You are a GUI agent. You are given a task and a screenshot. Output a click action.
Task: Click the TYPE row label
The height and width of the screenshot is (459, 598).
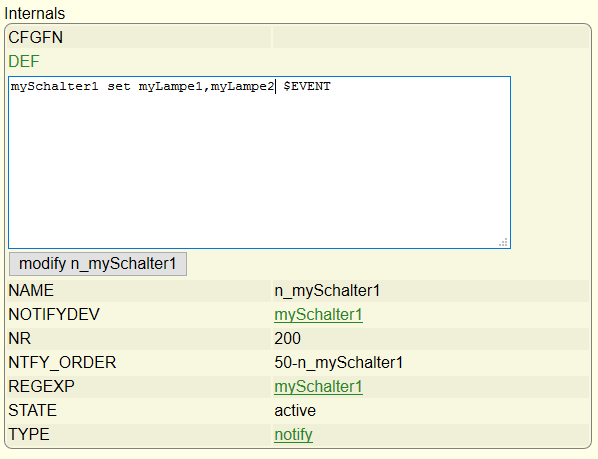pos(29,435)
